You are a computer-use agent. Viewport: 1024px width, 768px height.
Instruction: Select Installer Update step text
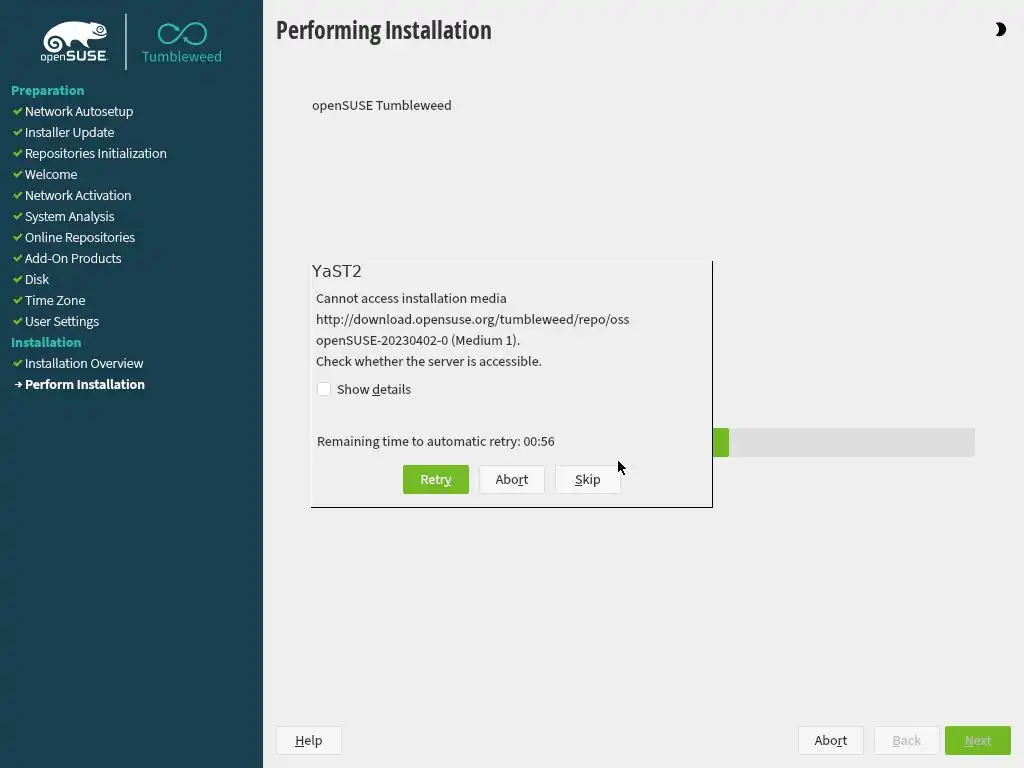[x=69, y=133]
